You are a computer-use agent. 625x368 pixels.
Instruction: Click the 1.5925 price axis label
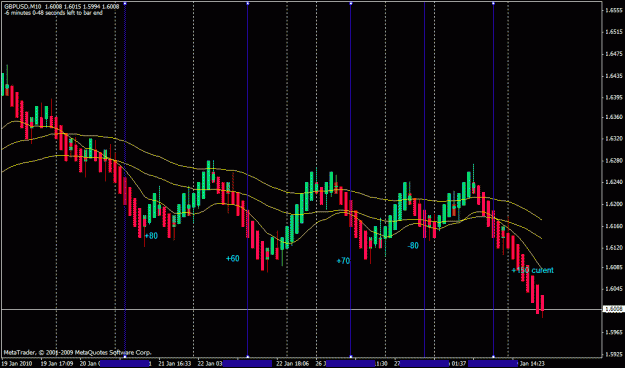[x=614, y=354]
